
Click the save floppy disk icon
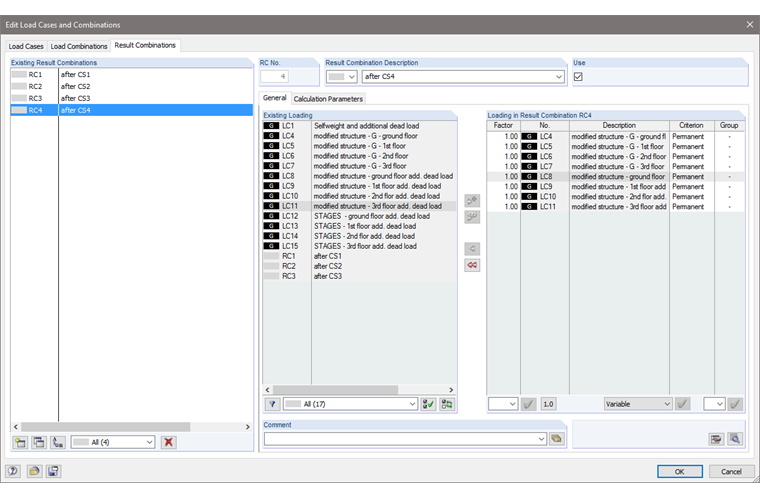pos(53,471)
